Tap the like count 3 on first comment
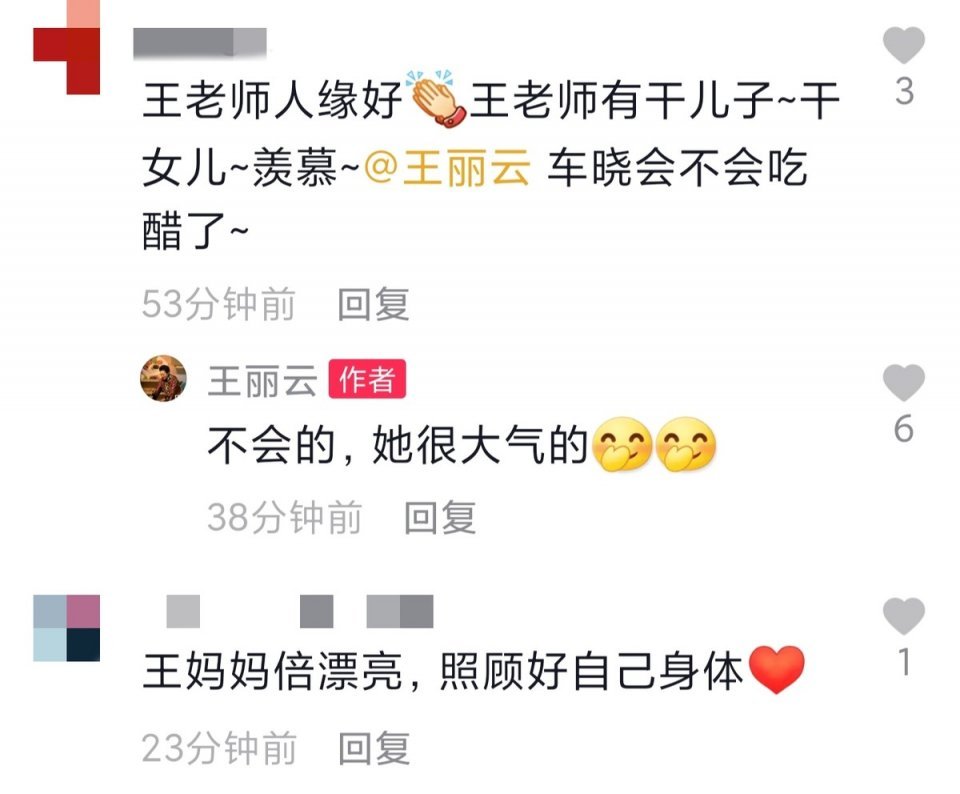Viewport: 960px width, 794px height. (904, 92)
